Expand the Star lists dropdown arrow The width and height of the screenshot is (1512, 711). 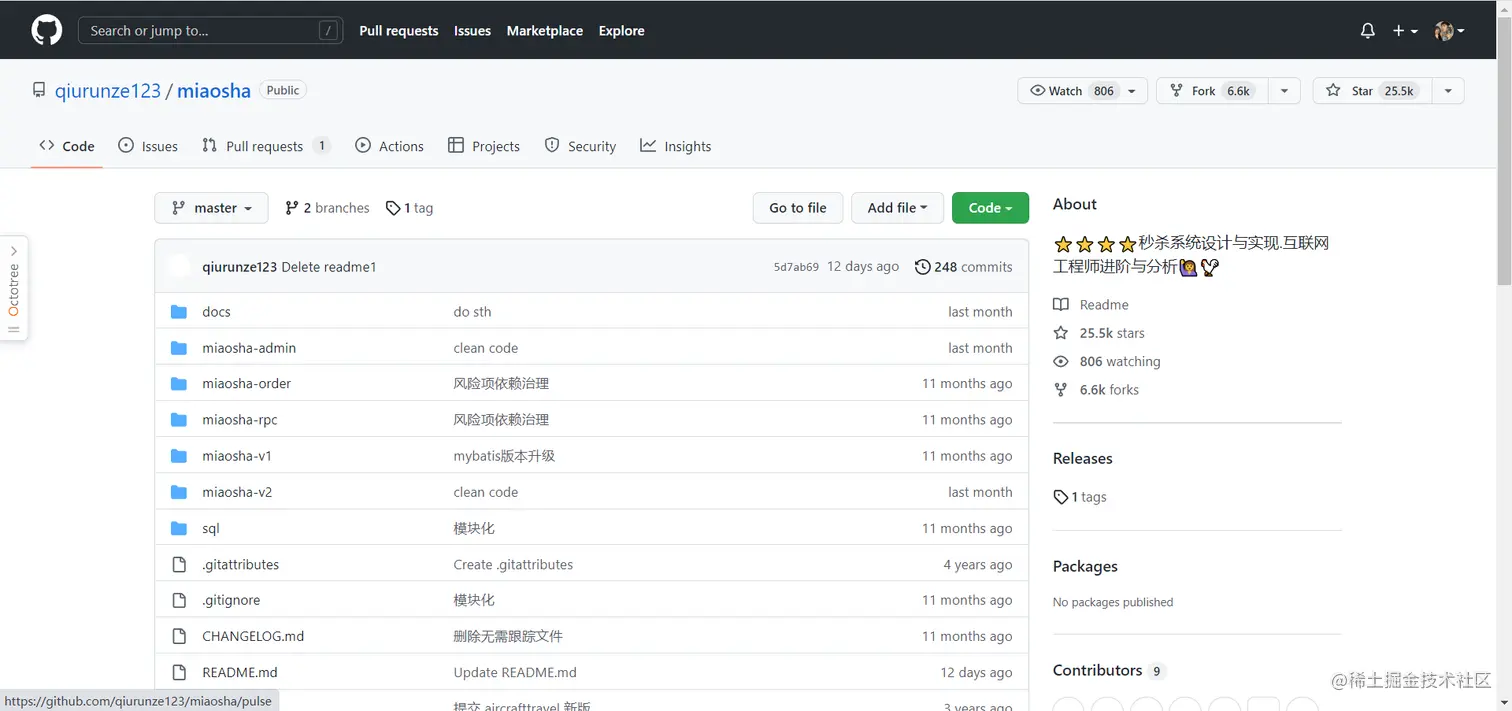pyautogui.click(x=1448, y=91)
